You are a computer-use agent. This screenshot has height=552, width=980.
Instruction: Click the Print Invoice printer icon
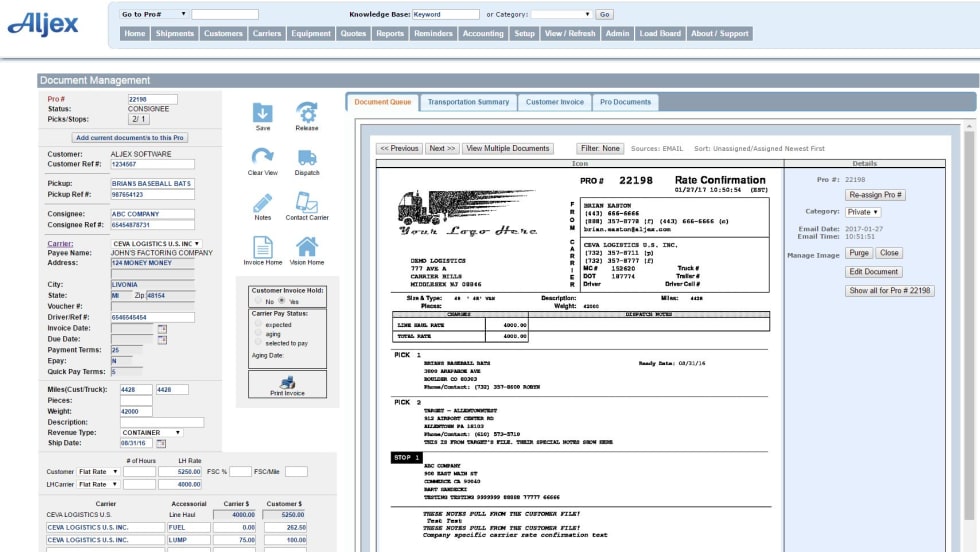[x=287, y=384]
